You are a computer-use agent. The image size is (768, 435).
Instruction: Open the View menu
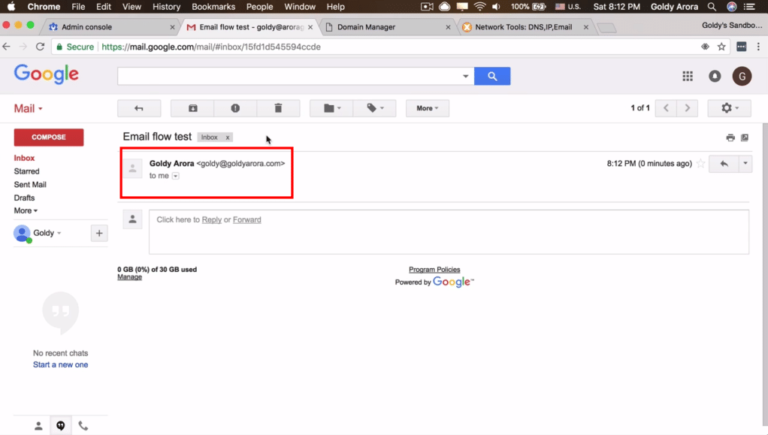pos(131,7)
